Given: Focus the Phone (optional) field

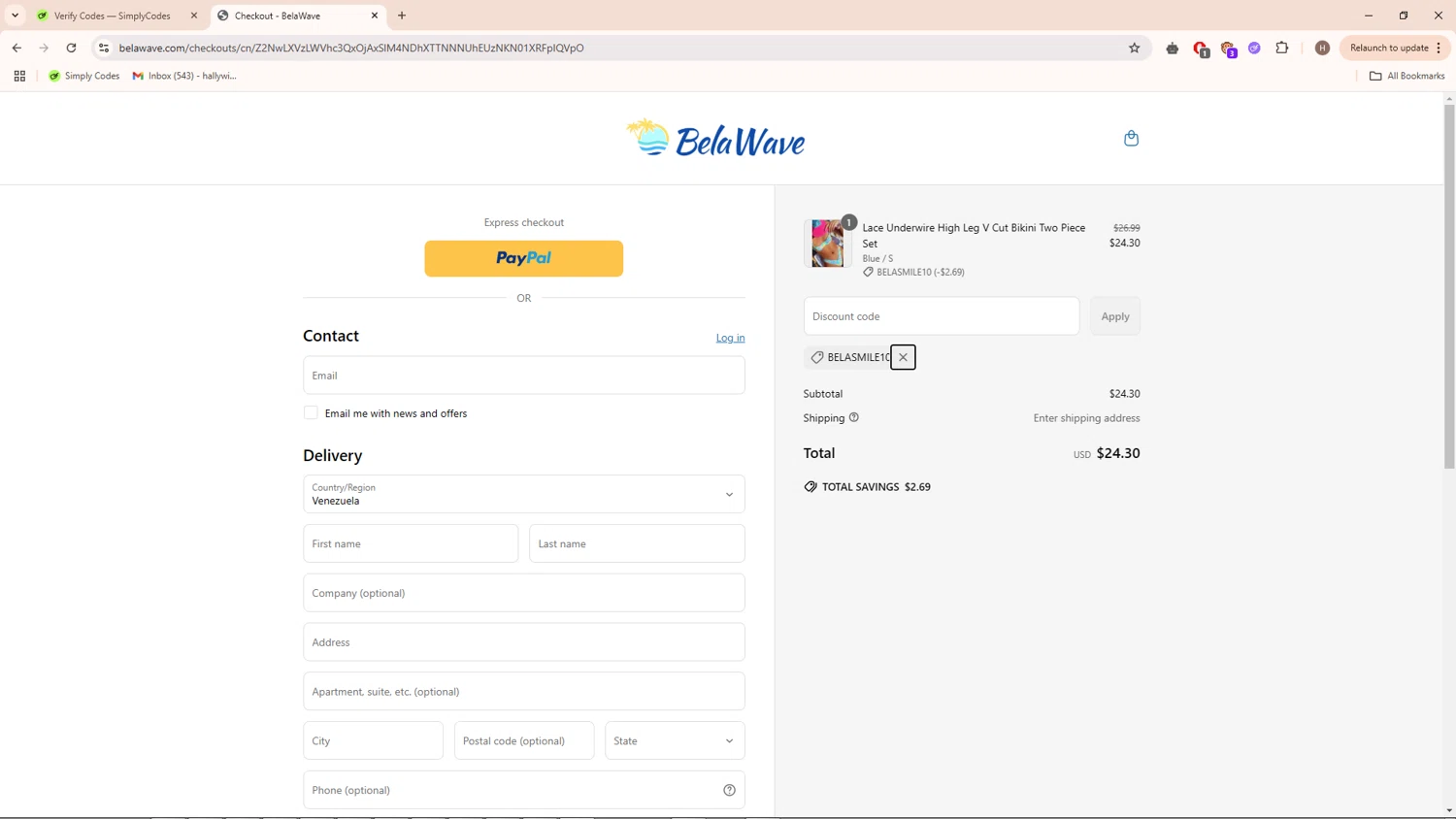Looking at the screenshot, I should click(524, 790).
